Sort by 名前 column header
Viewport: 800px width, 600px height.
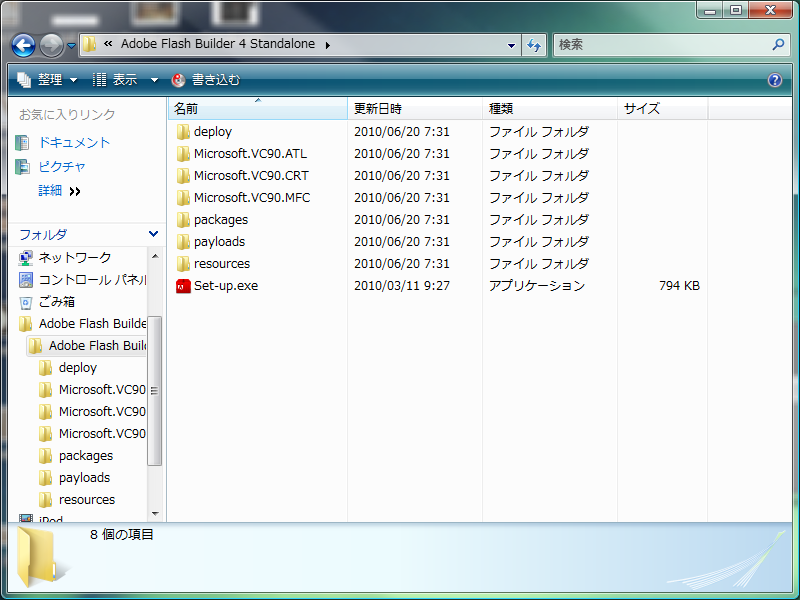(x=258, y=109)
